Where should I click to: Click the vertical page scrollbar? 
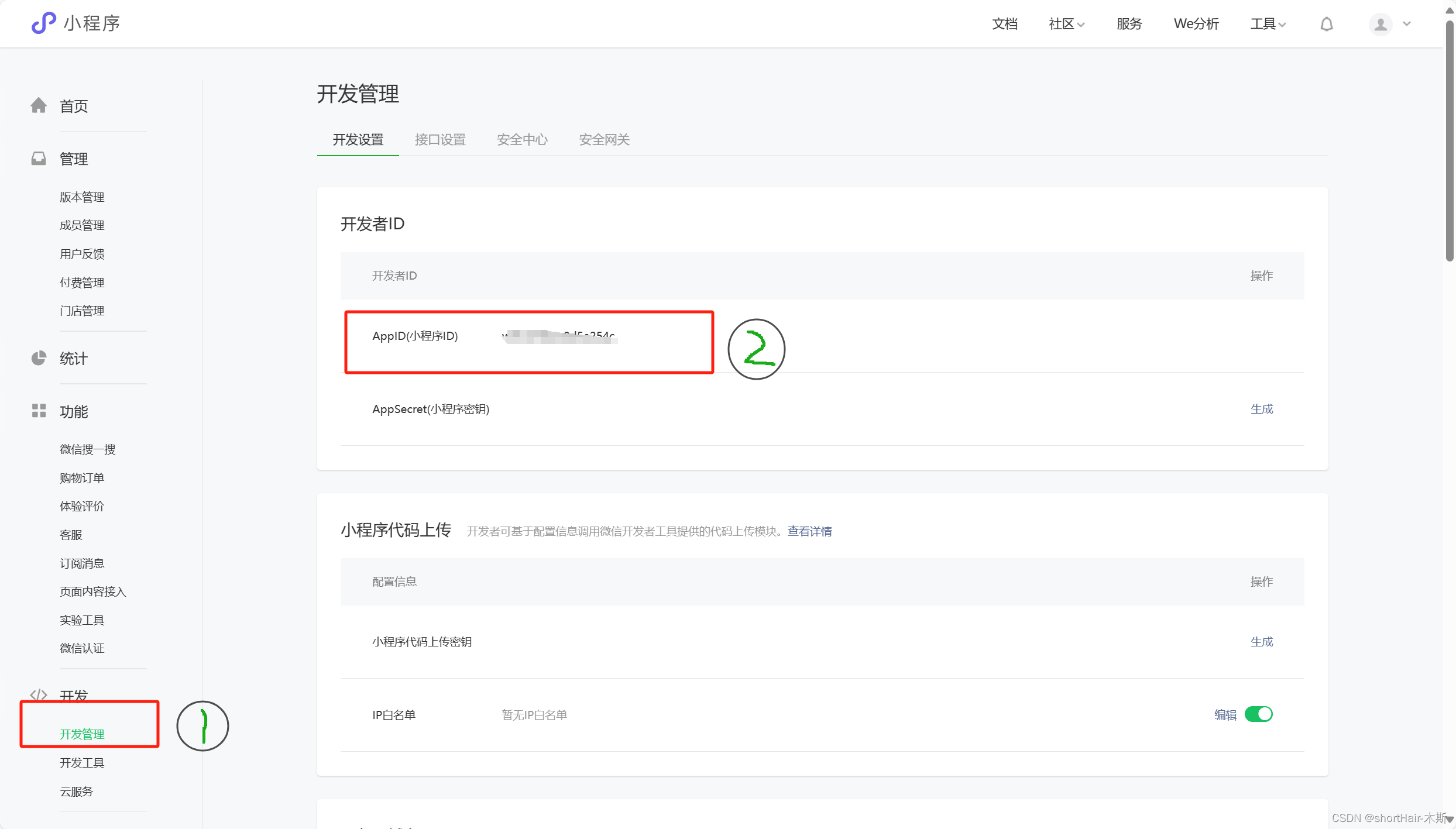click(x=1450, y=140)
